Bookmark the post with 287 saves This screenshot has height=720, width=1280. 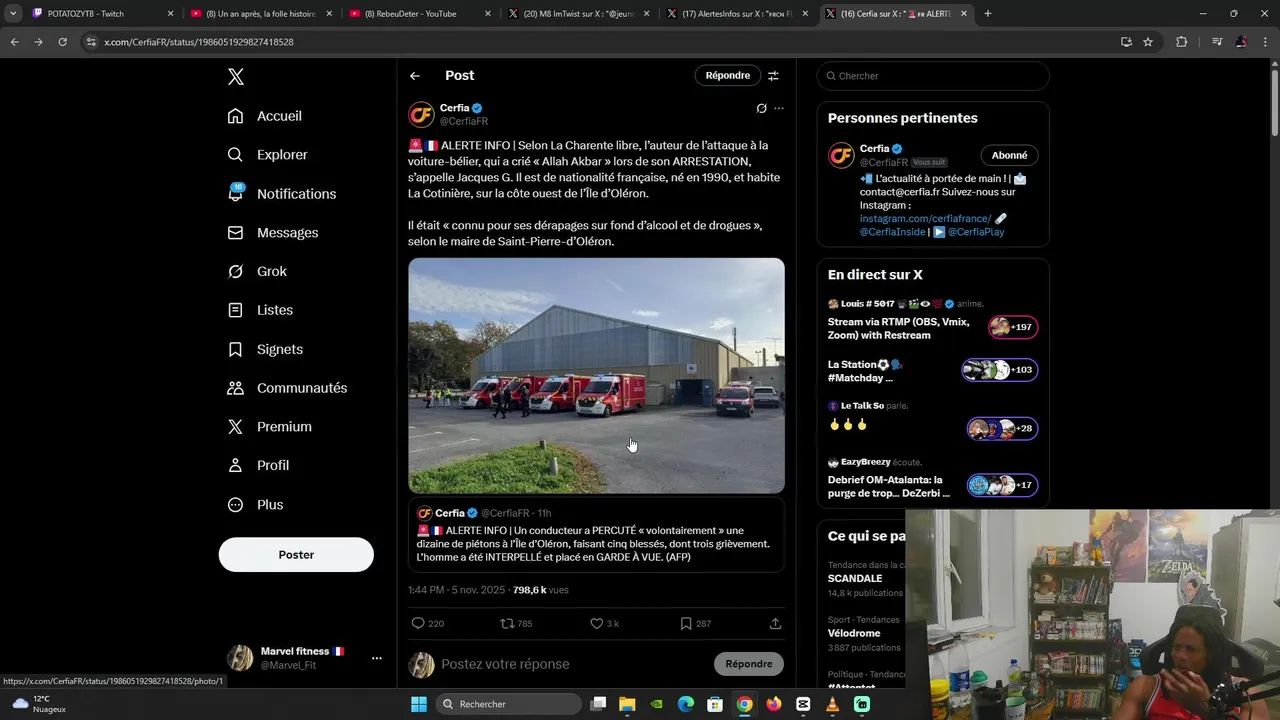coord(695,623)
